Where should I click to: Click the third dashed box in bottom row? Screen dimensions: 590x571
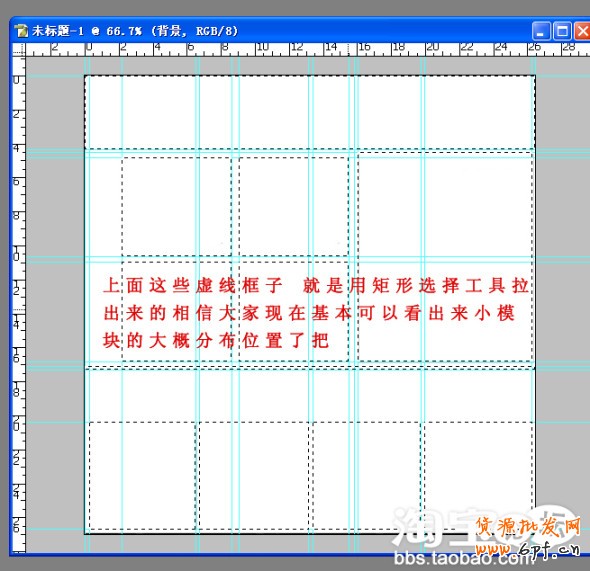point(366,475)
